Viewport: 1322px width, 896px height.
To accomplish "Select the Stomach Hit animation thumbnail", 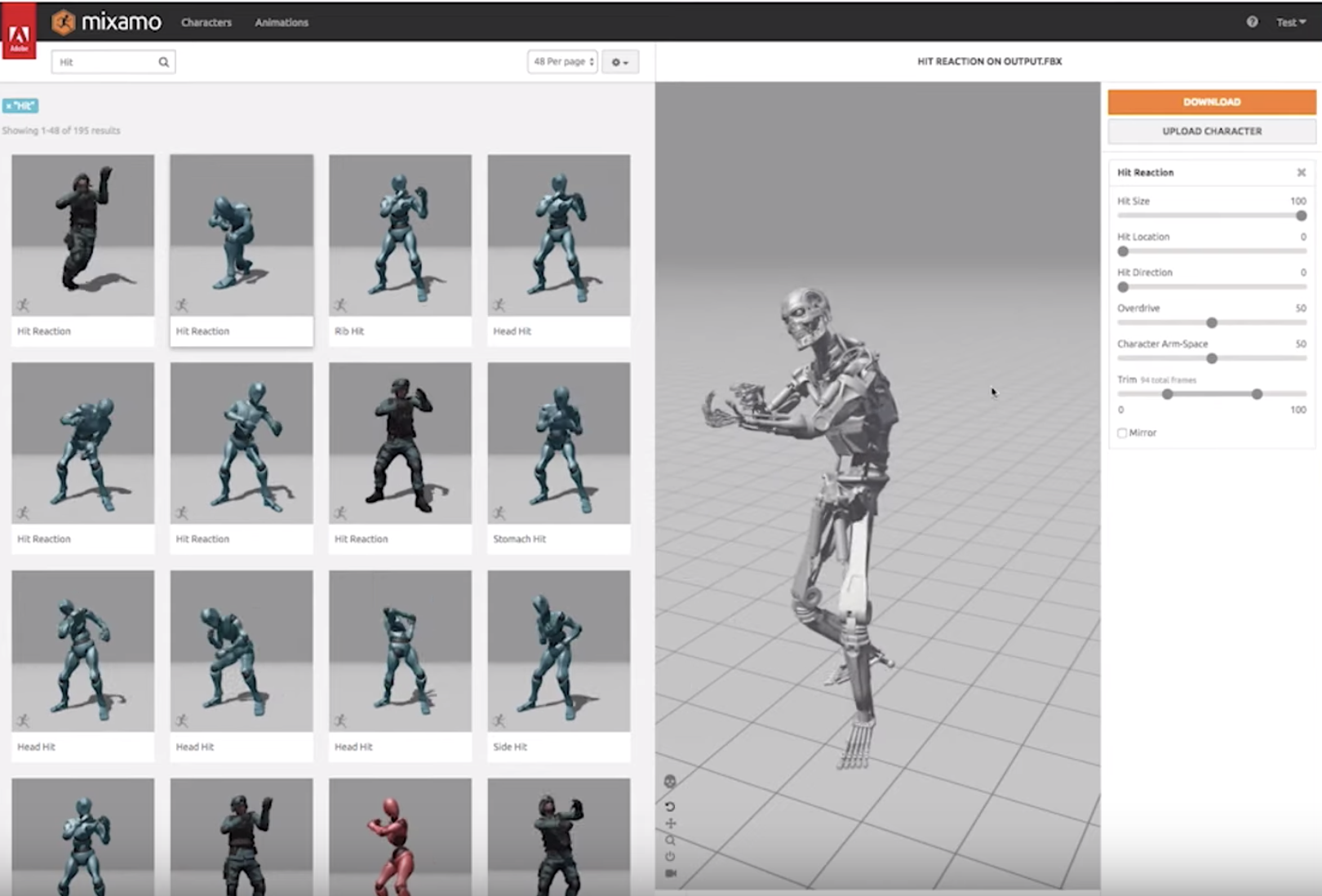I will click(x=559, y=443).
